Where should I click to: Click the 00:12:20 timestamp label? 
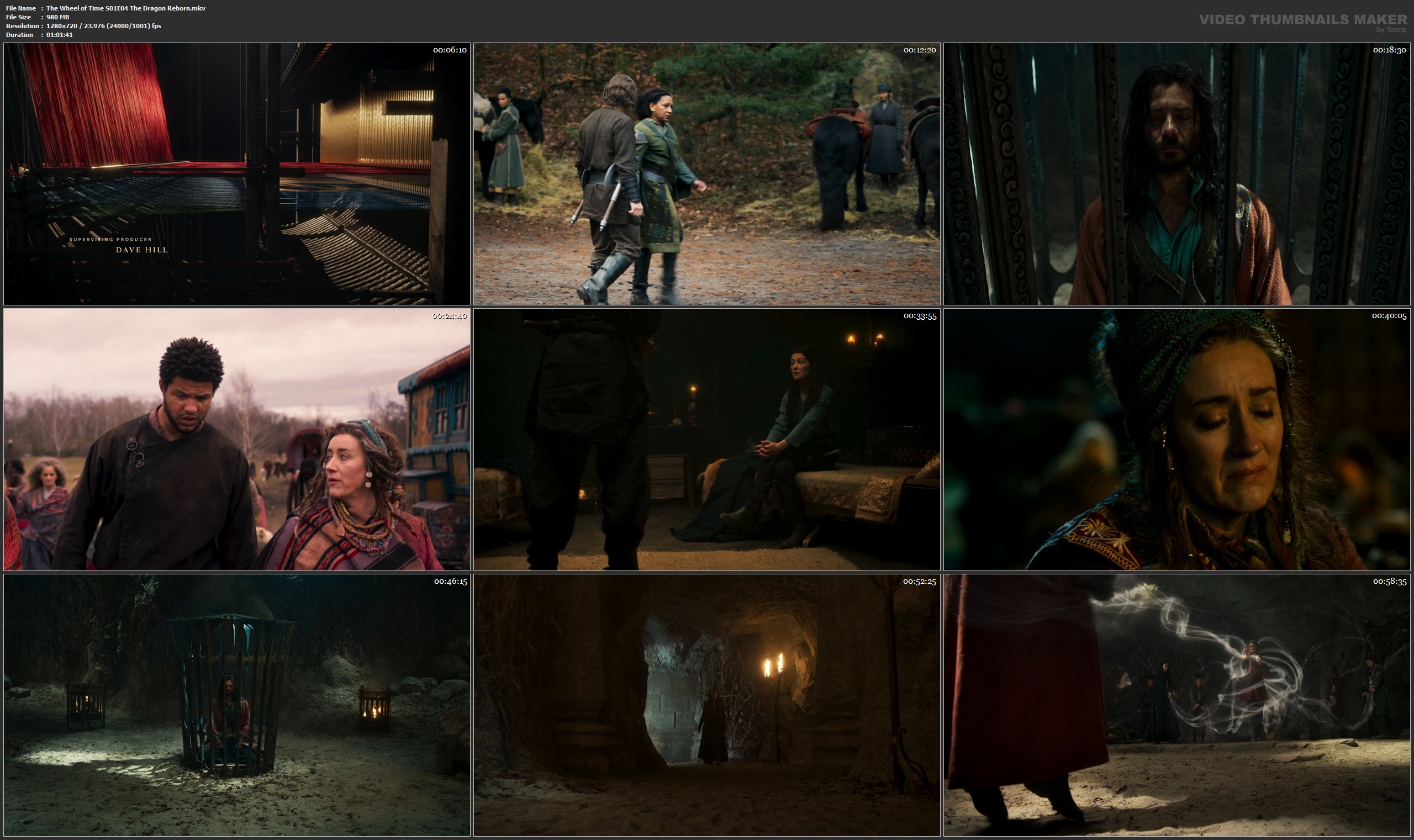pyautogui.click(x=919, y=50)
